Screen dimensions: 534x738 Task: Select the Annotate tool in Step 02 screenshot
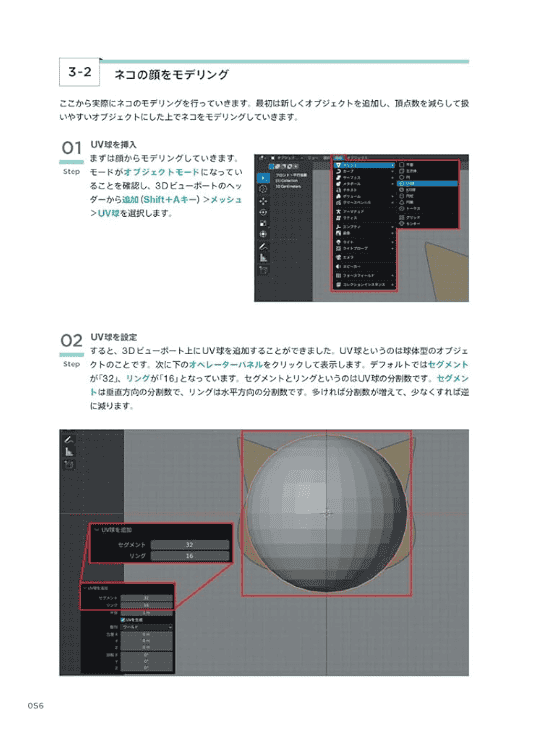coord(69,440)
